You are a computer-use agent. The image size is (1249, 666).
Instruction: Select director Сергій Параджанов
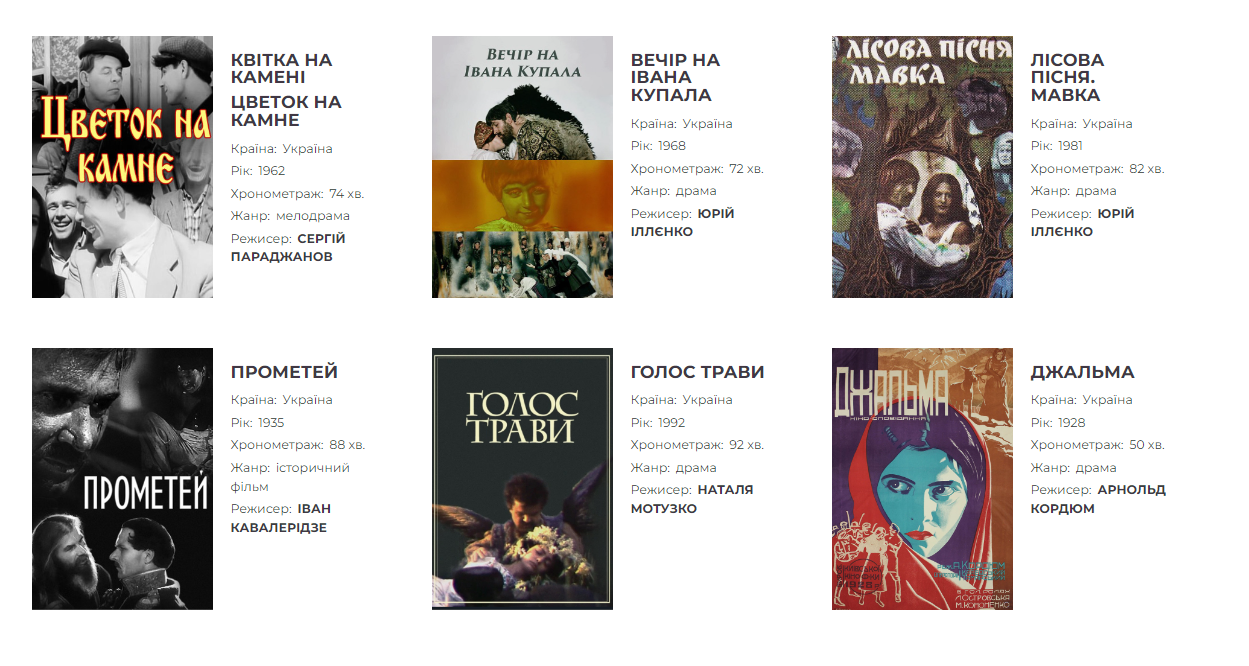pos(289,248)
